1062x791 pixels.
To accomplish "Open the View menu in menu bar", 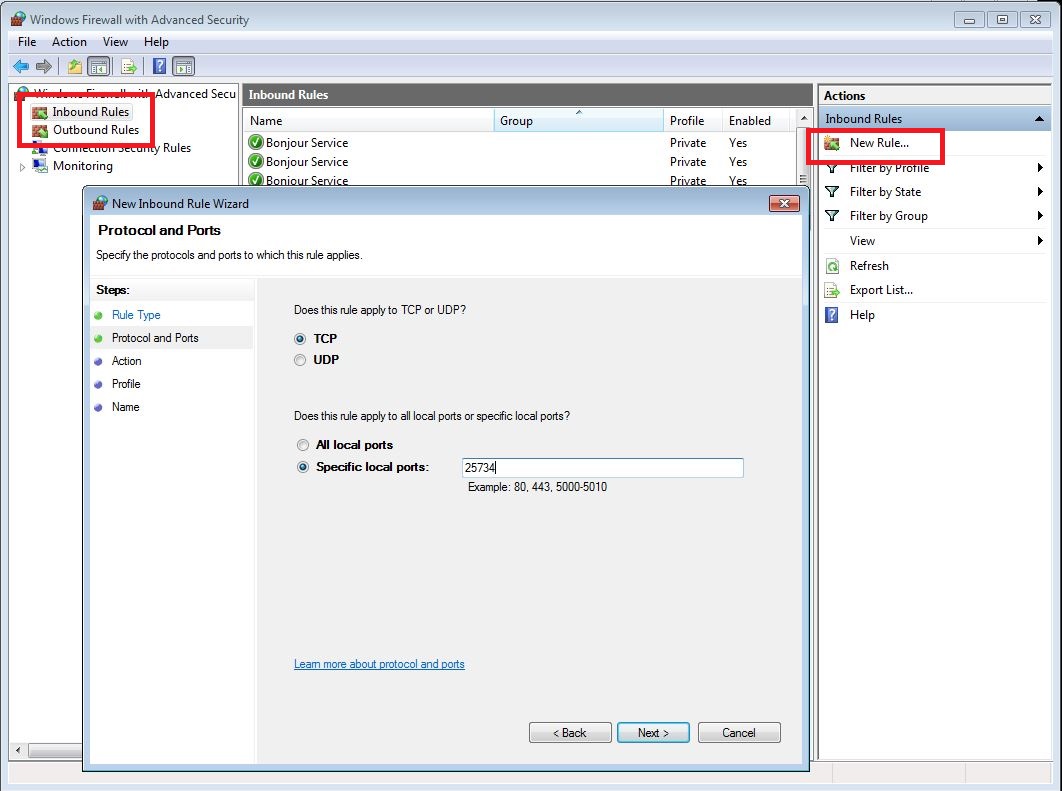I will coord(115,42).
